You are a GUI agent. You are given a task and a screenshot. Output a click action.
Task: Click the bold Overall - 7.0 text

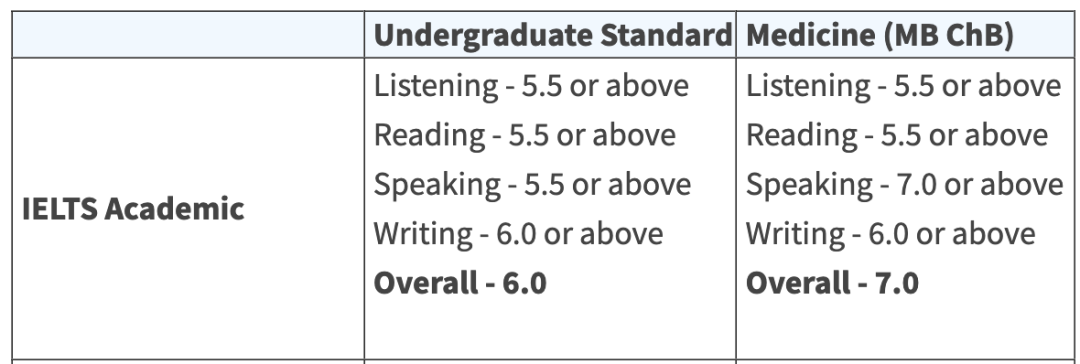coord(833,283)
